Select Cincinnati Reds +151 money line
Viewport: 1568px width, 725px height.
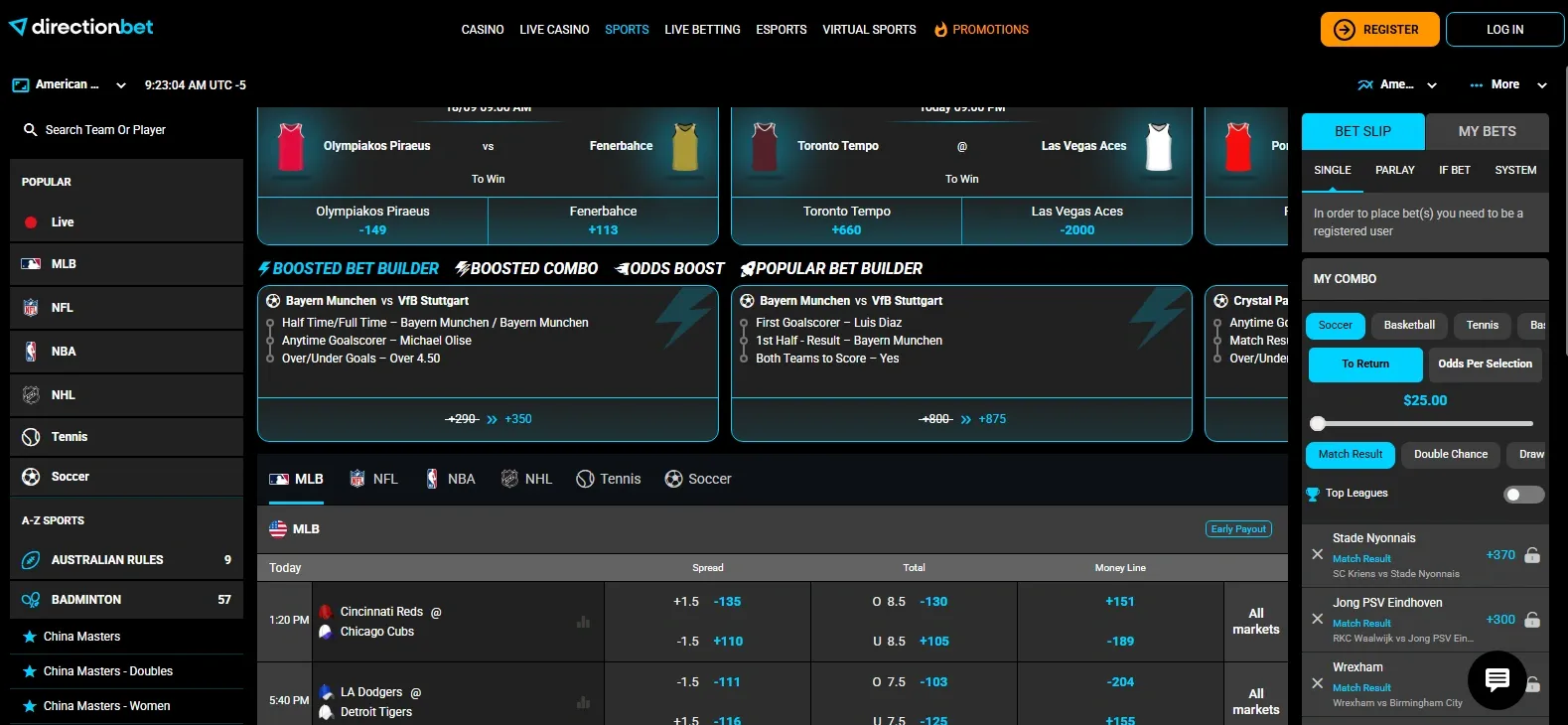click(1120, 602)
